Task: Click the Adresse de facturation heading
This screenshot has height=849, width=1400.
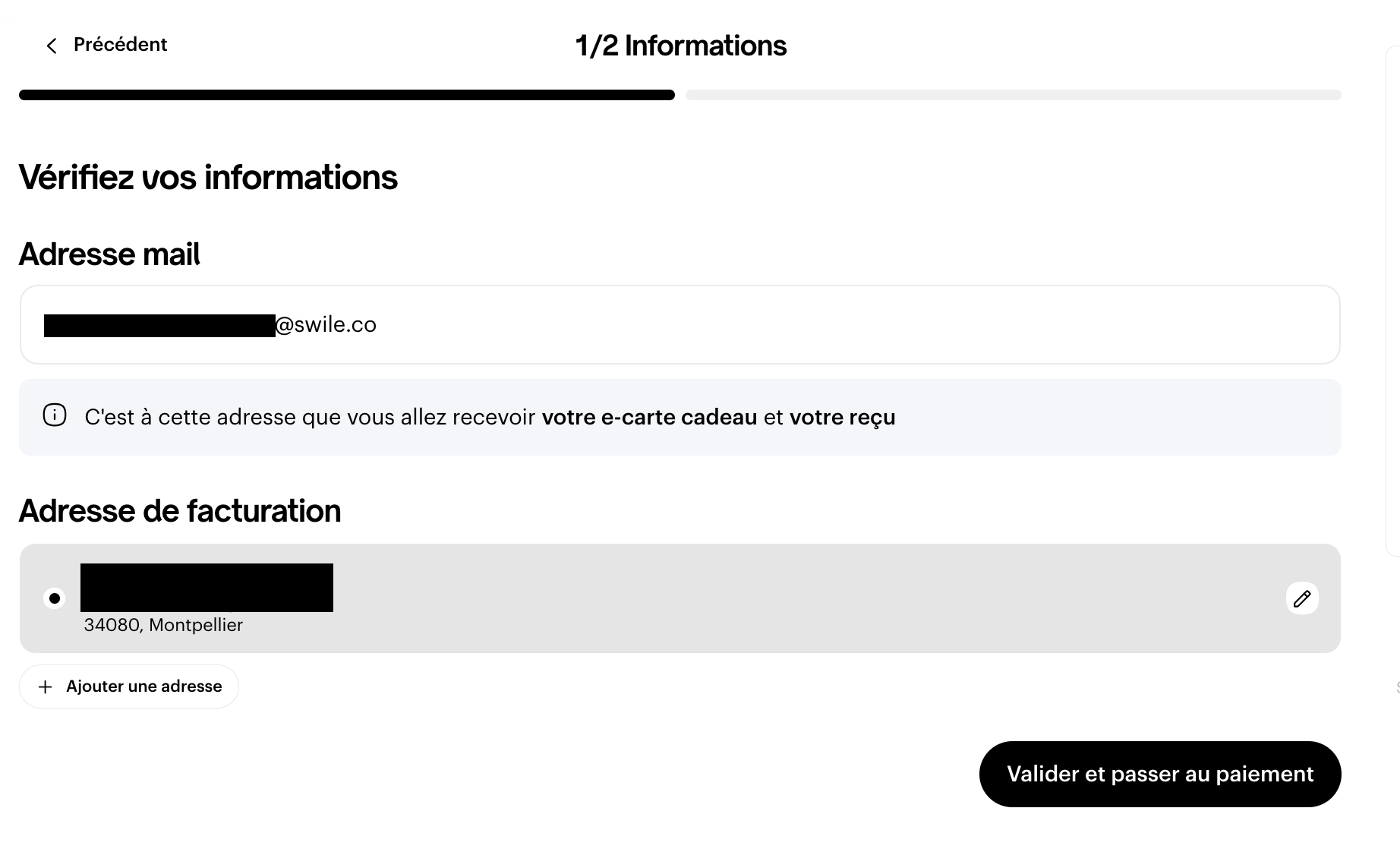Action: coord(180,511)
